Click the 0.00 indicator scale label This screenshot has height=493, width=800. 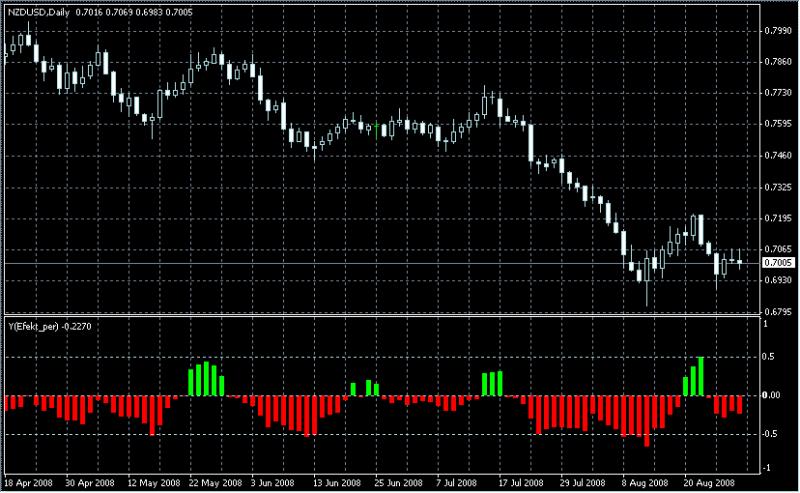[771, 395]
